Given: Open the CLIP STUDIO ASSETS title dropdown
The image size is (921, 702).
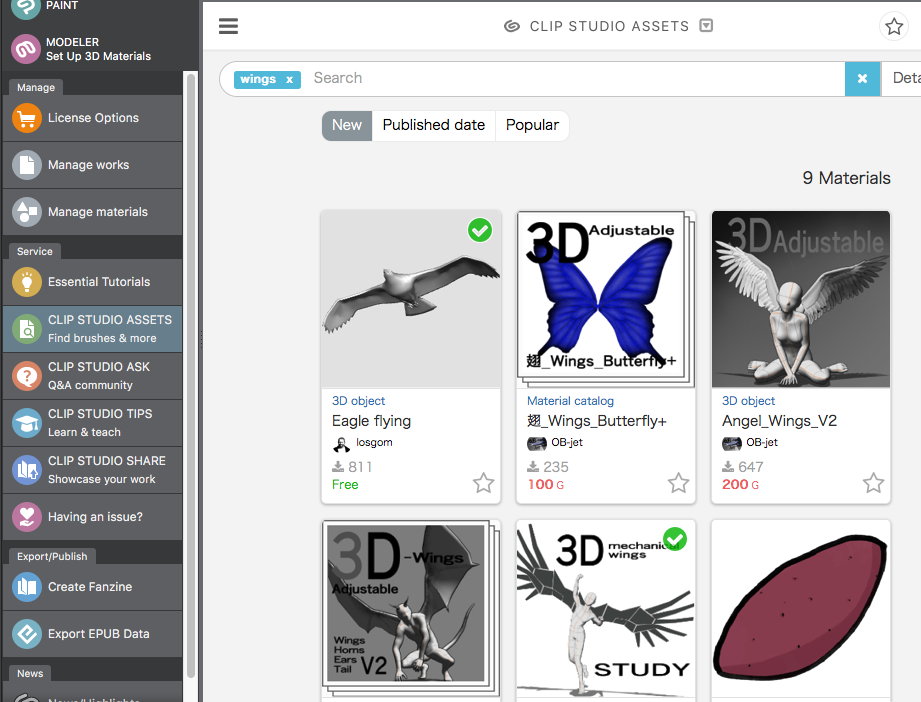Looking at the screenshot, I should pyautogui.click(x=706, y=26).
